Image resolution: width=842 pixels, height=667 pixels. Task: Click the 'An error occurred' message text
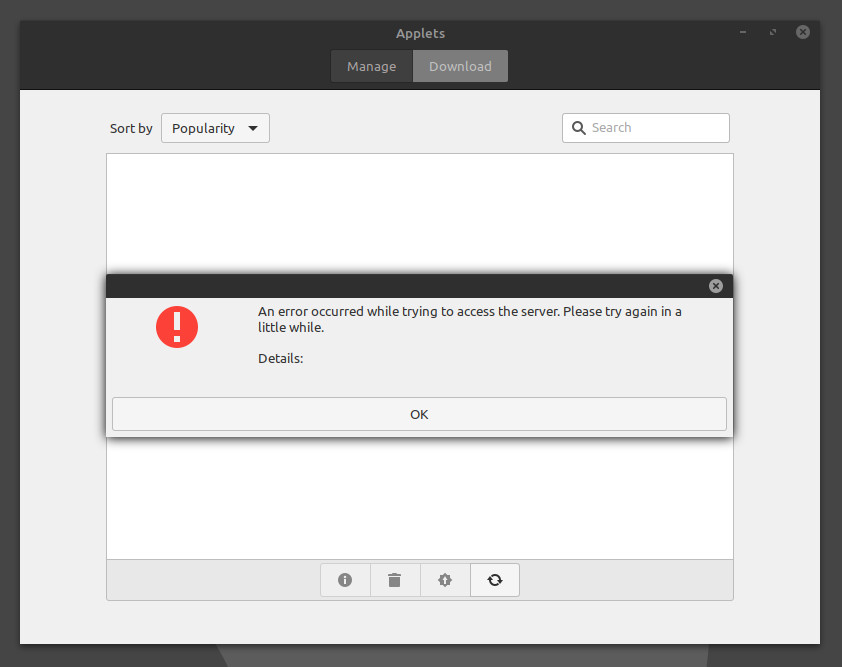coord(469,320)
